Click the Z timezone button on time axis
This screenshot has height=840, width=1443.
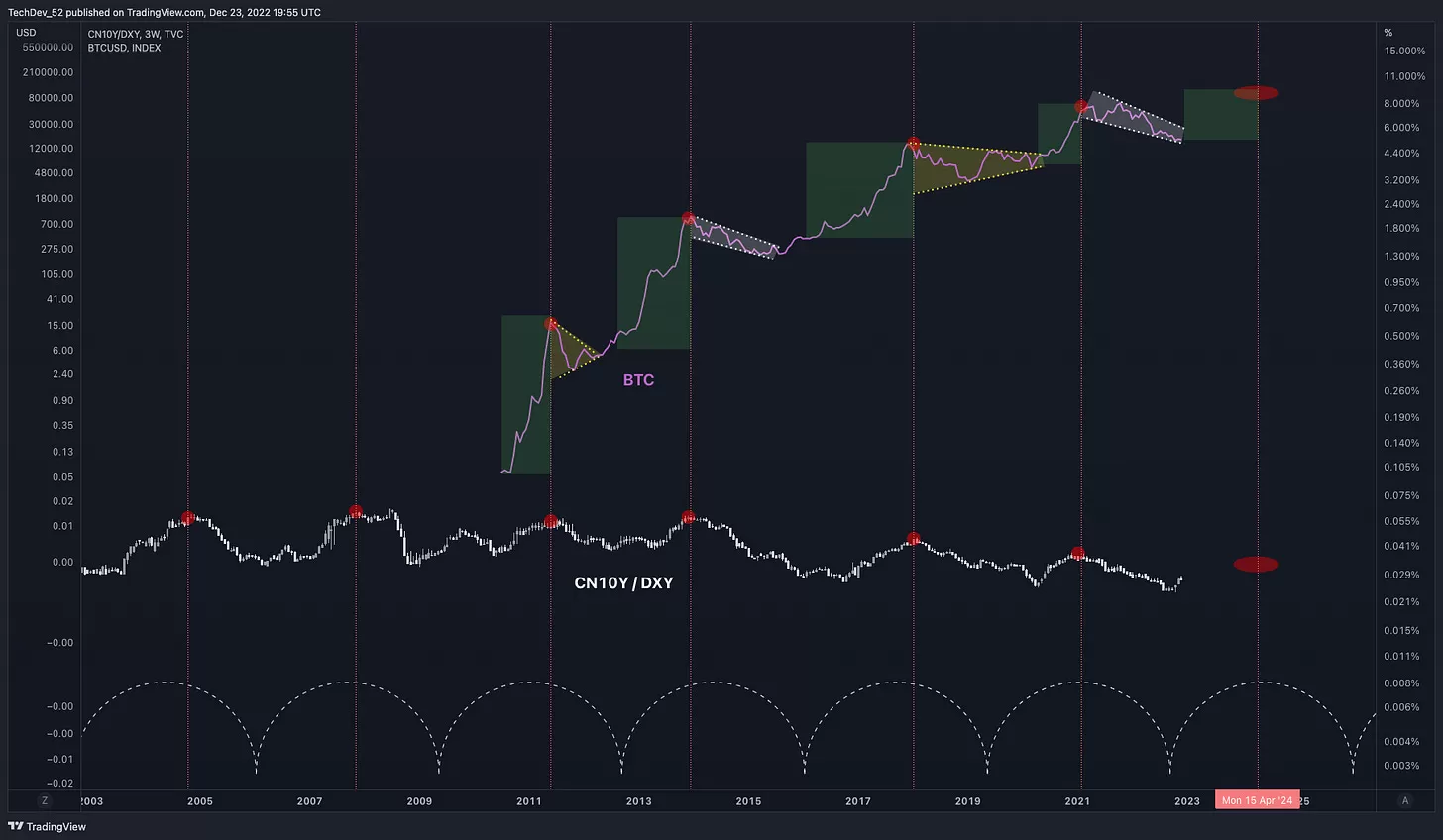pos(44,800)
